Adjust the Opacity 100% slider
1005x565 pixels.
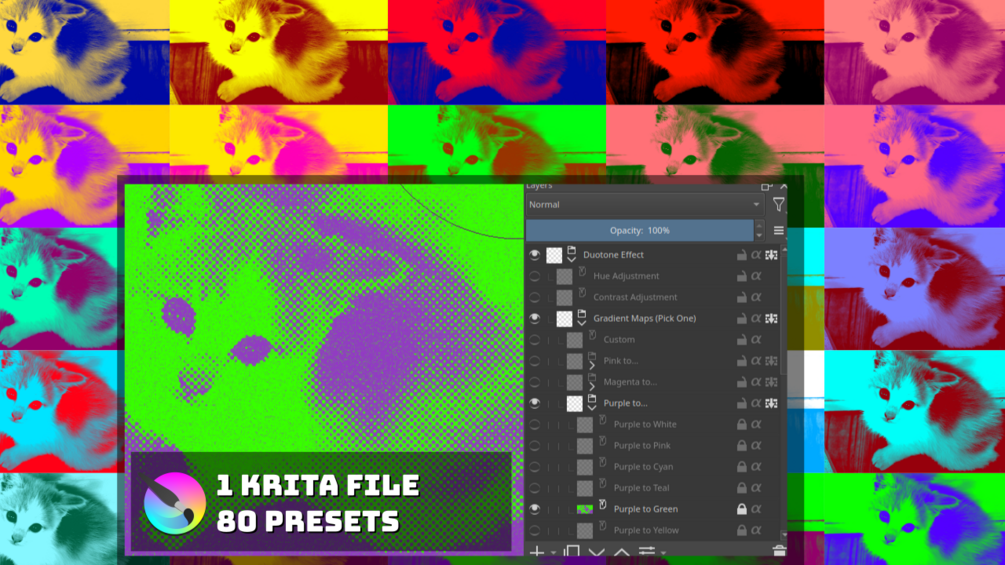click(640, 231)
